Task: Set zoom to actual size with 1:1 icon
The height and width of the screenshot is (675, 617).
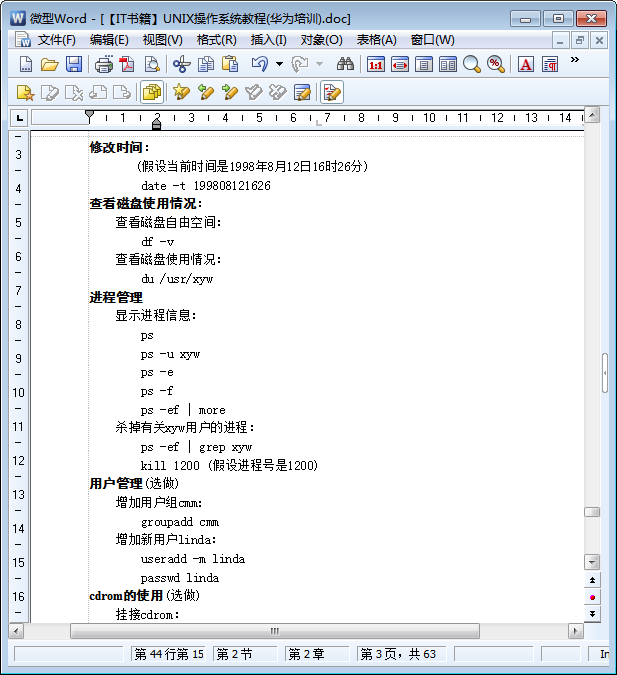Action: pos(376,65)
